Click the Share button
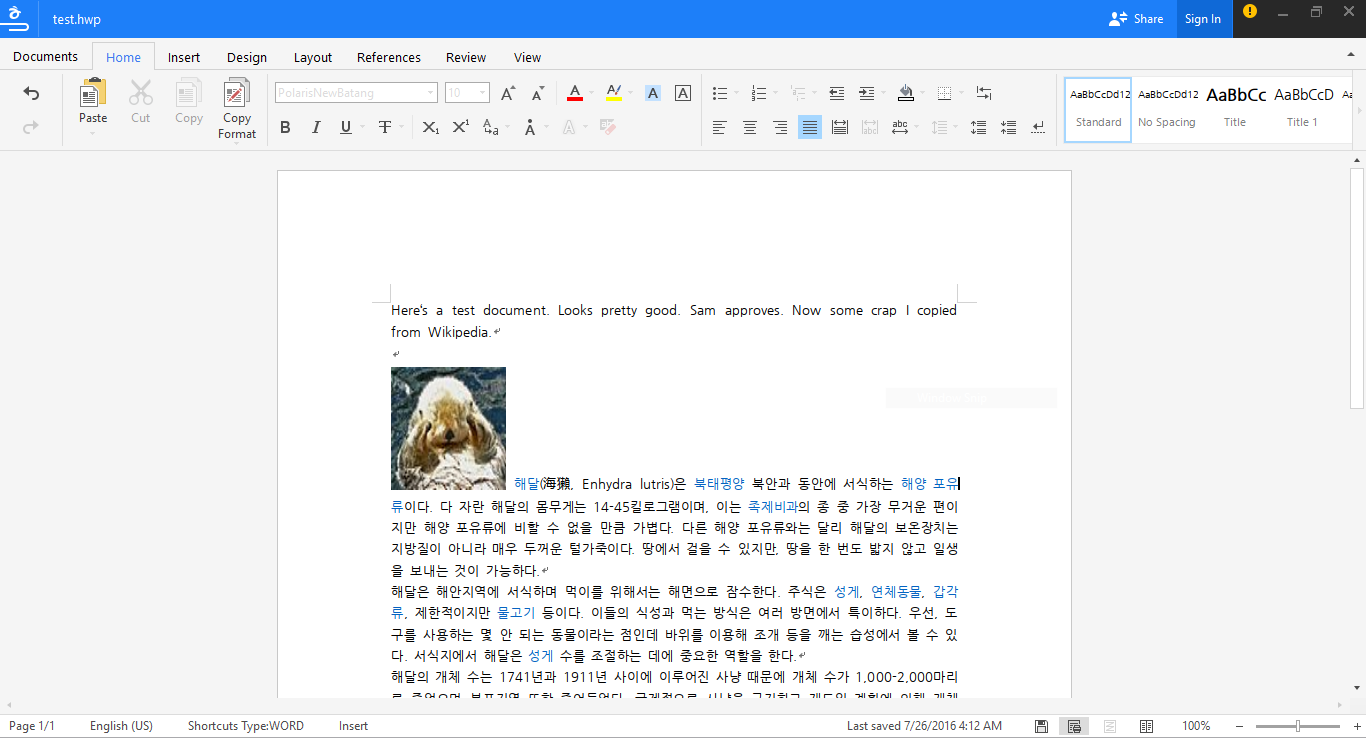Image resolution: width=1366 pixels, height=738 pixels. point(1137,19)
